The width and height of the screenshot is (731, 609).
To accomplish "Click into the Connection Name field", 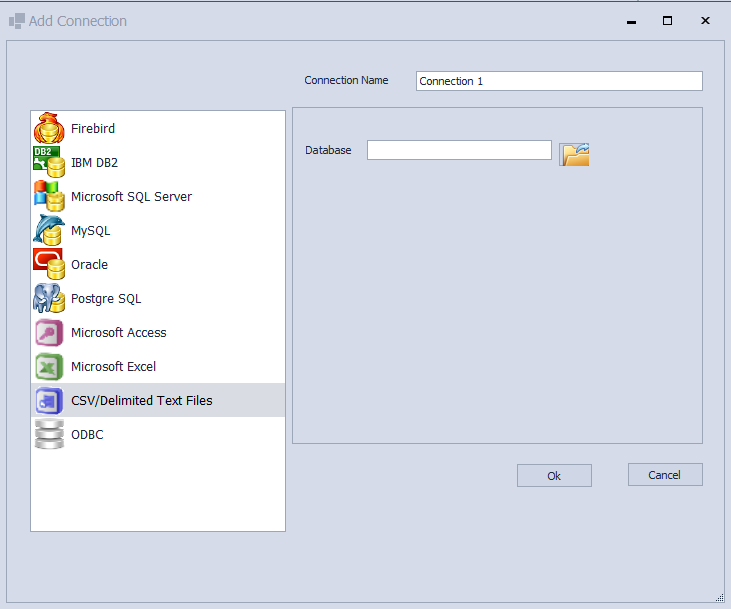I will [x=559, y=81].
